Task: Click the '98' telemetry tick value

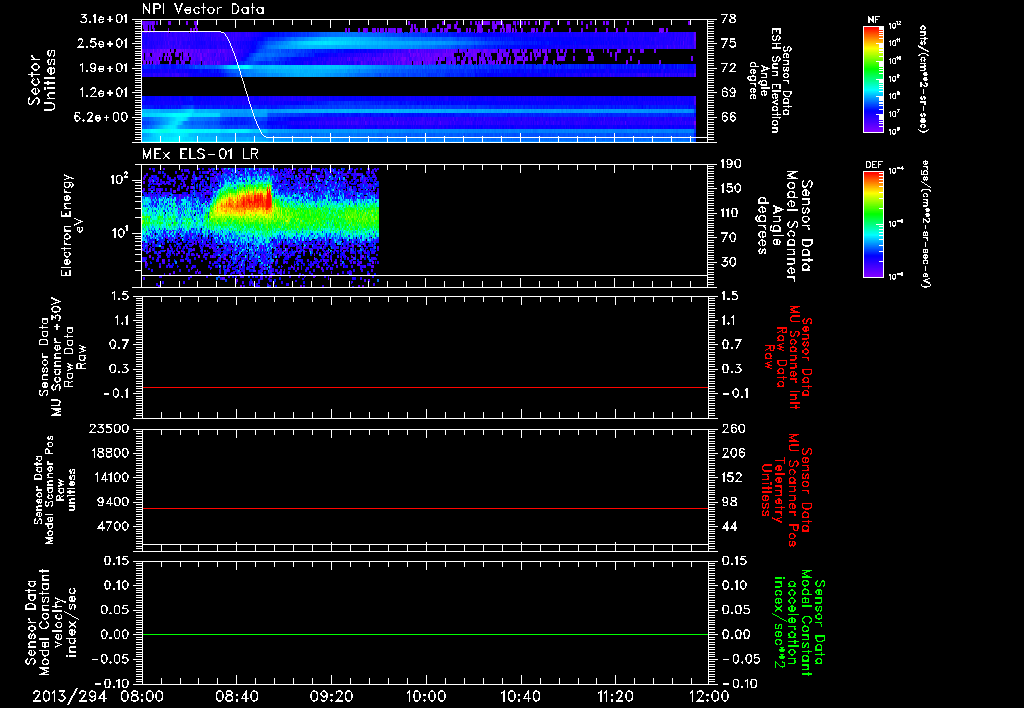Action: click(729, 502)
